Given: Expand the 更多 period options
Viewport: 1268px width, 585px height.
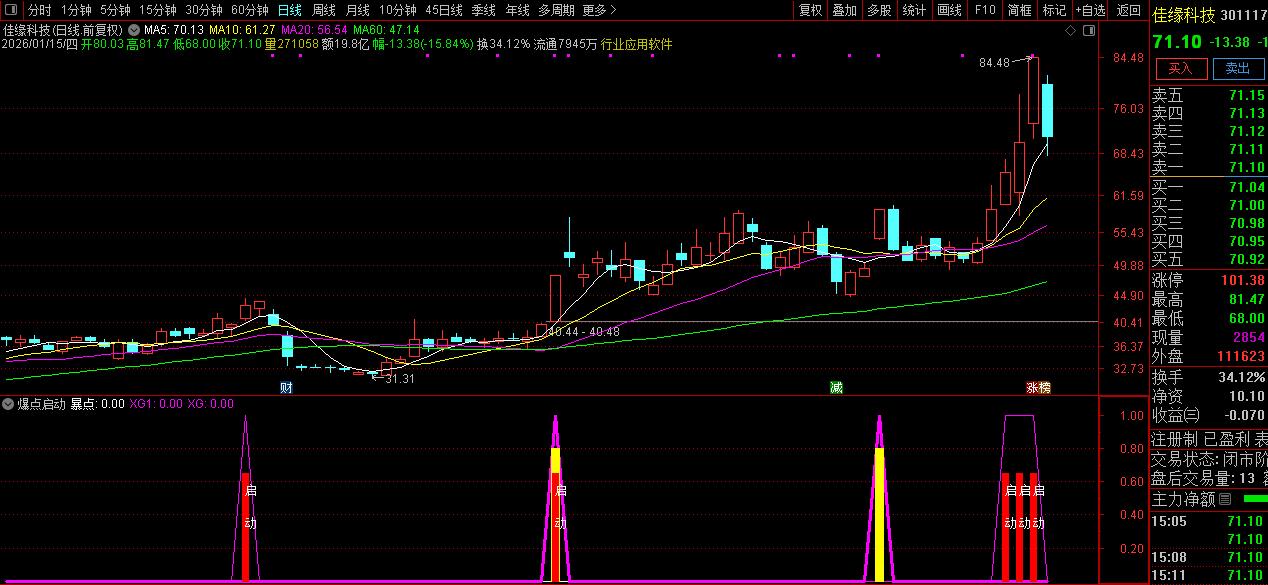Looking at the screenshot, I should 599,10.
